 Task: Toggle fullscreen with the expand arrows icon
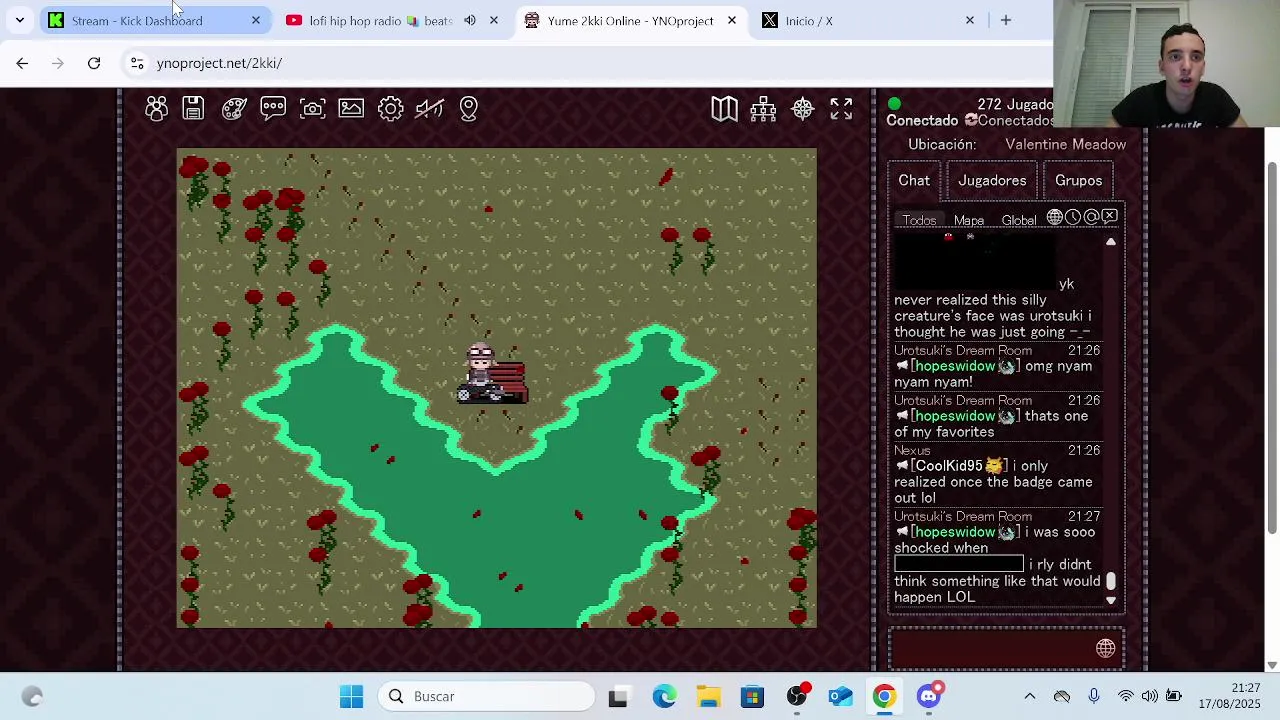(841, 109)
